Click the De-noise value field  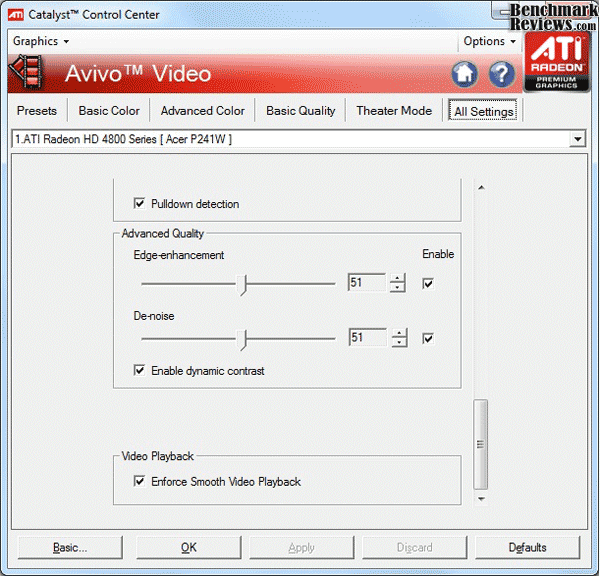tap(368, 337)
